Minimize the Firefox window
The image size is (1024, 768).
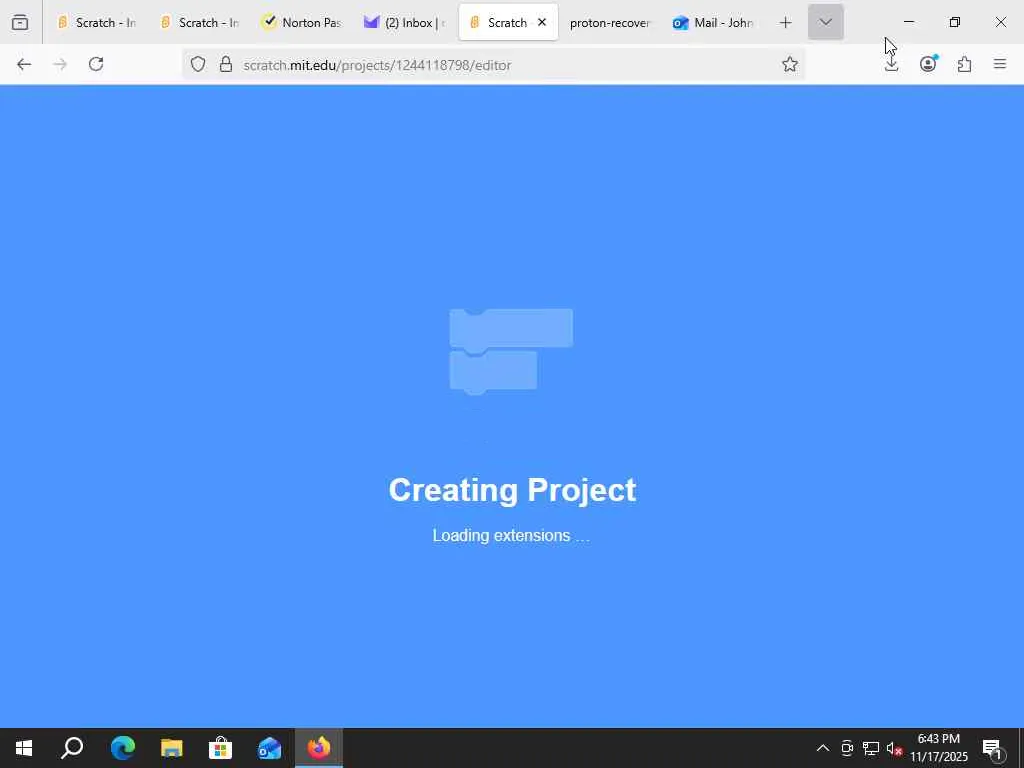[x=908, y=22]
